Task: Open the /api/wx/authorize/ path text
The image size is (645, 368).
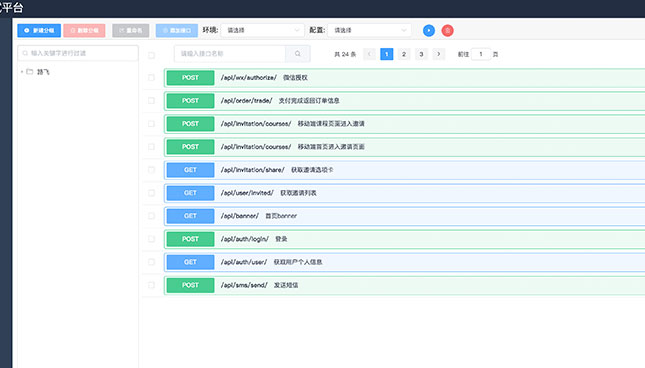Action: pos(248,78)
